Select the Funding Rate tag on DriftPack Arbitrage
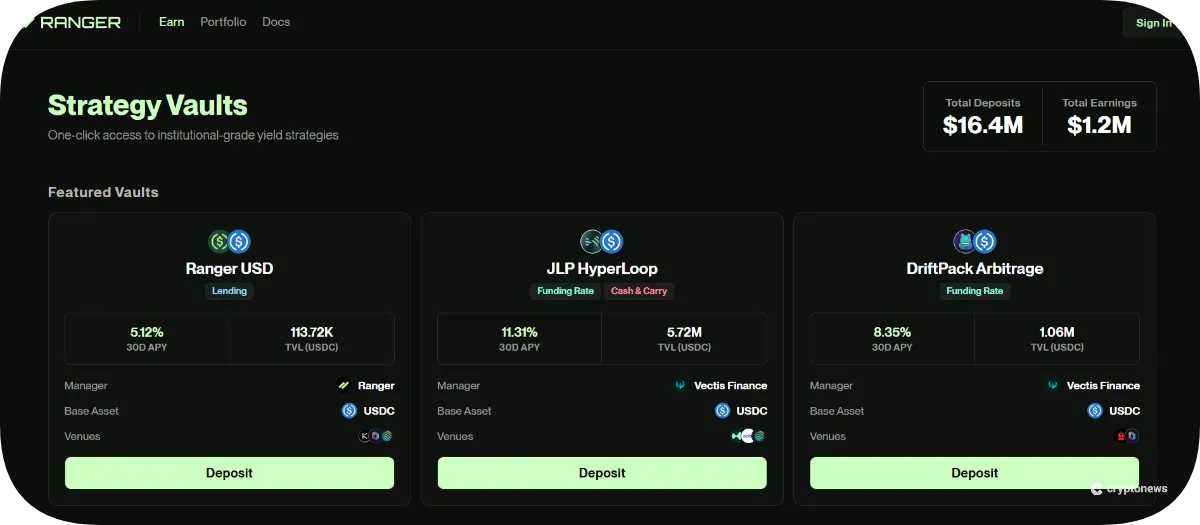Screen dimensions: 1200x525 [x=974, y=291]
